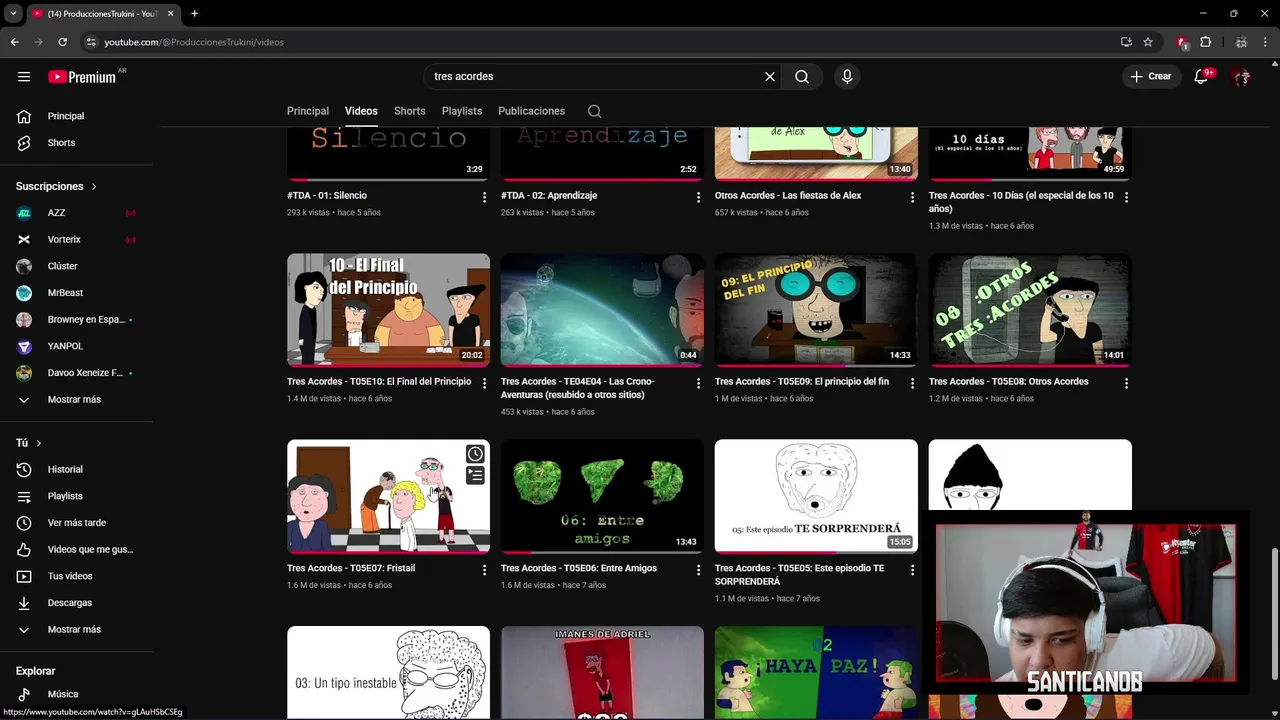The image size is (1280, 720).
Task: Add Fristail video to queue icon
Action: 475,476
